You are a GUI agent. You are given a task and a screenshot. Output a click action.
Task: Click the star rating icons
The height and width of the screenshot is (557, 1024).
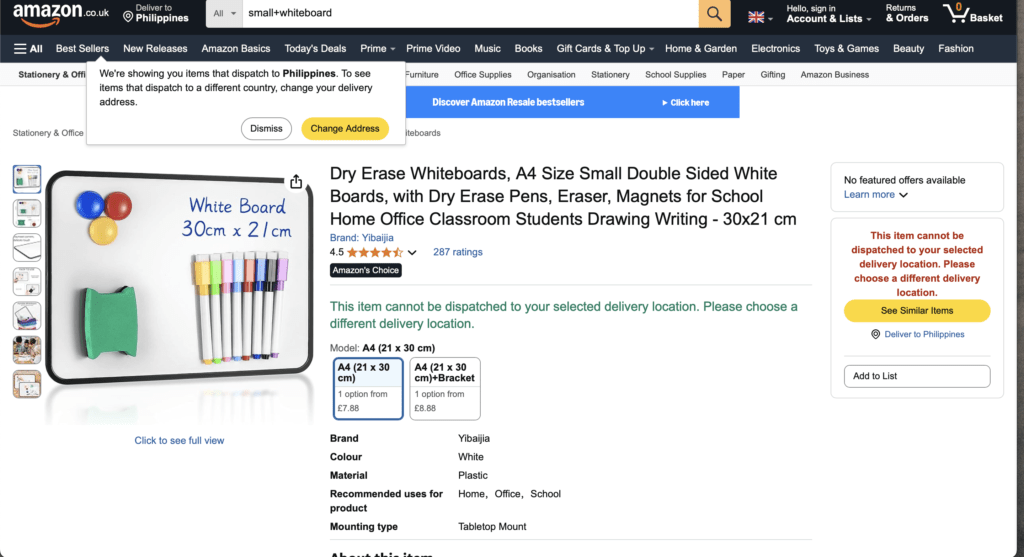tap(375, 253)
